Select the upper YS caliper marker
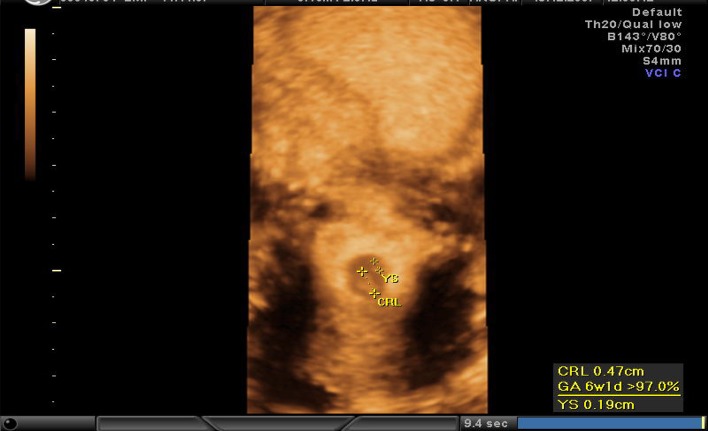Screen dimensions: 708x431 (x=374, y=262)
